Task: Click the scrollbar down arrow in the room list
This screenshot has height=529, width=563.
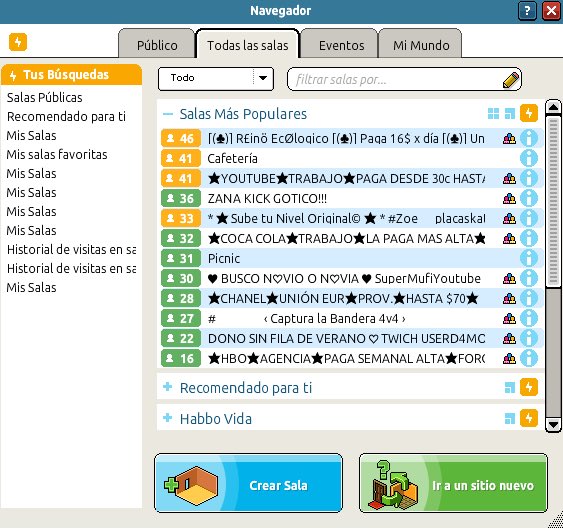Action: [x=553, y=425]
